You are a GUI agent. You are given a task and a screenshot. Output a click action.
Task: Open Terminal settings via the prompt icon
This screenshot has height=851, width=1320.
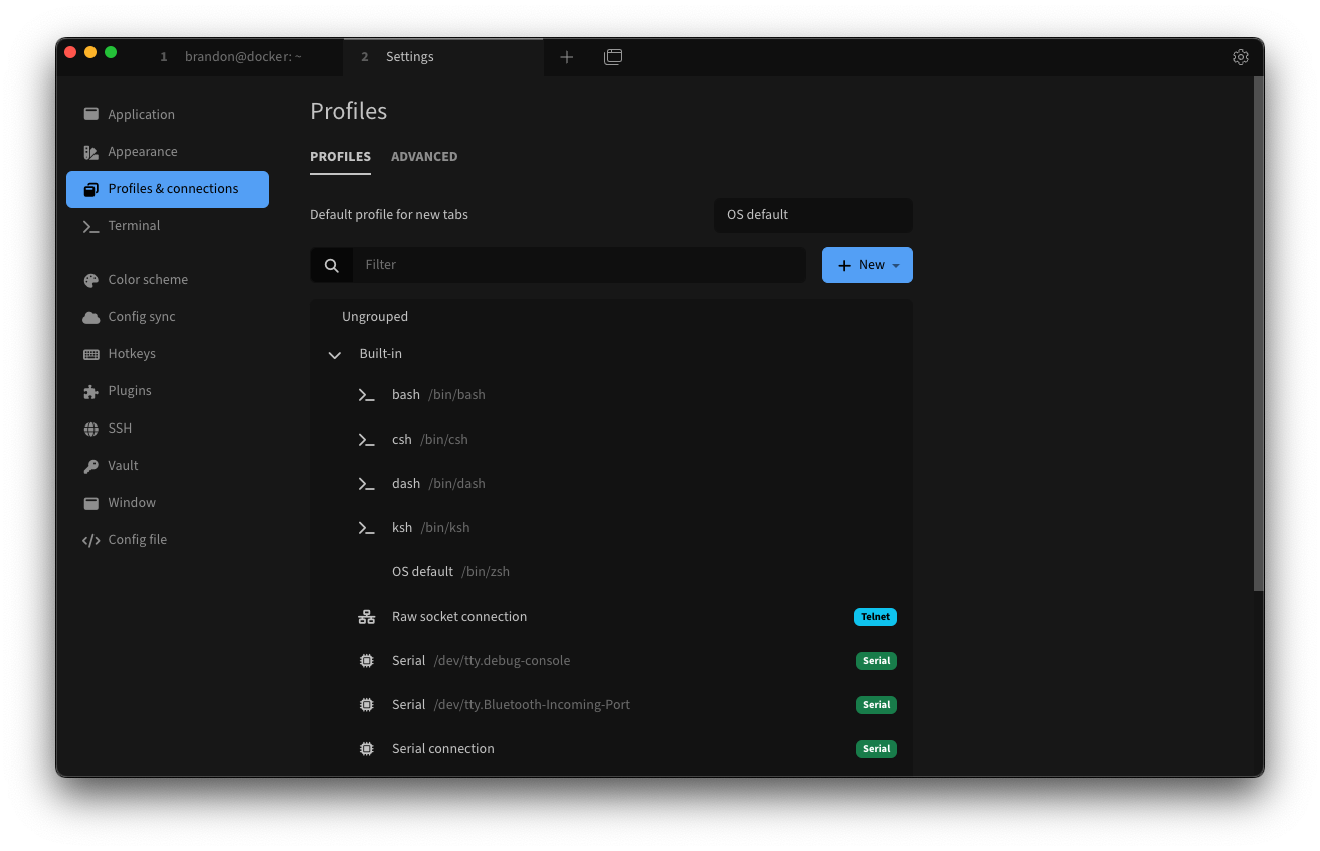[91, 225]
